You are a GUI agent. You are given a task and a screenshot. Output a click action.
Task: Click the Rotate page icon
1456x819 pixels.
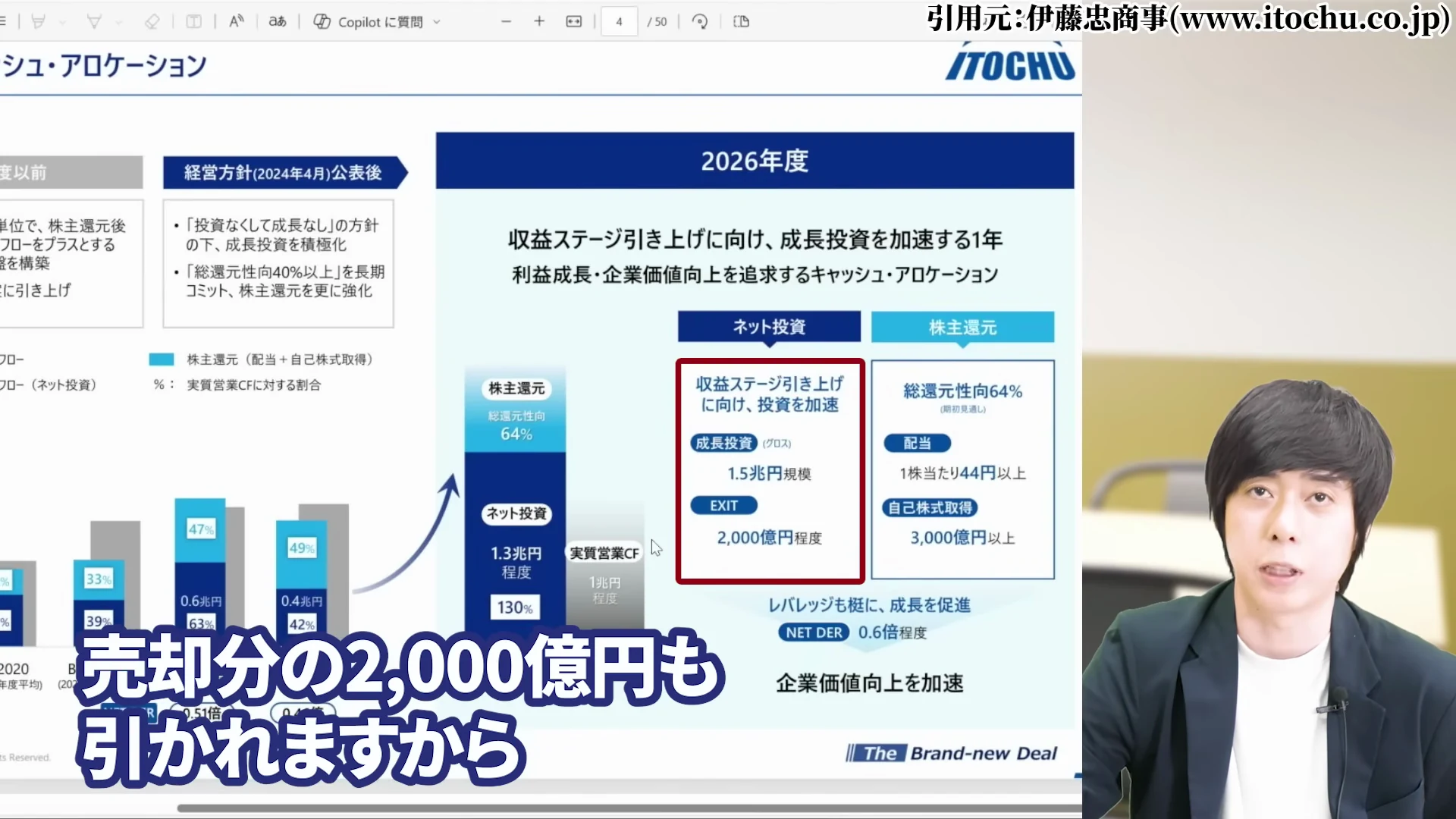coord(700,21)
